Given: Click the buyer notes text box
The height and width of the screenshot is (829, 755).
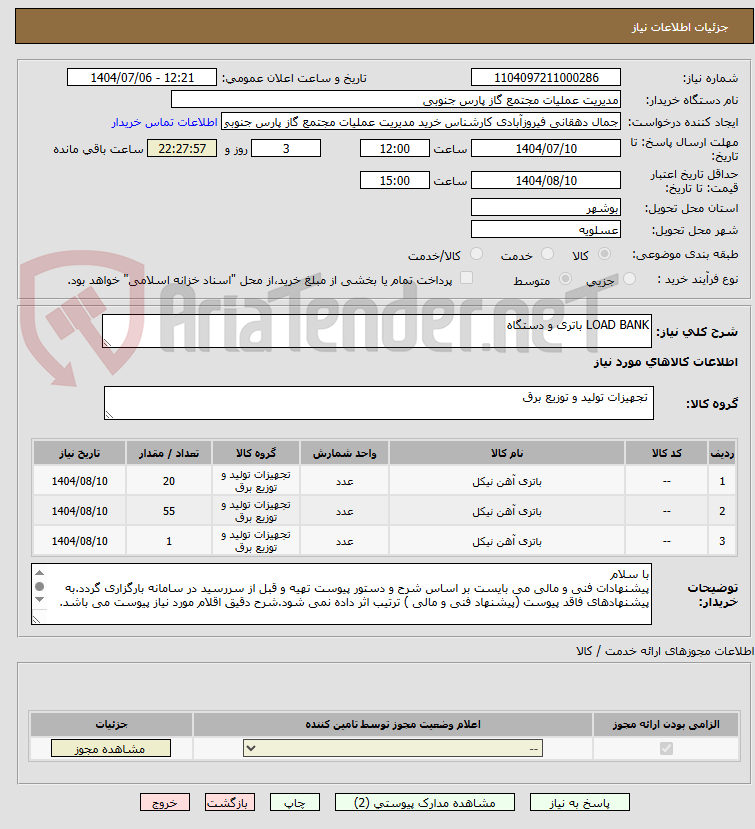Looking at the screenshot, I should coord(342,594).
